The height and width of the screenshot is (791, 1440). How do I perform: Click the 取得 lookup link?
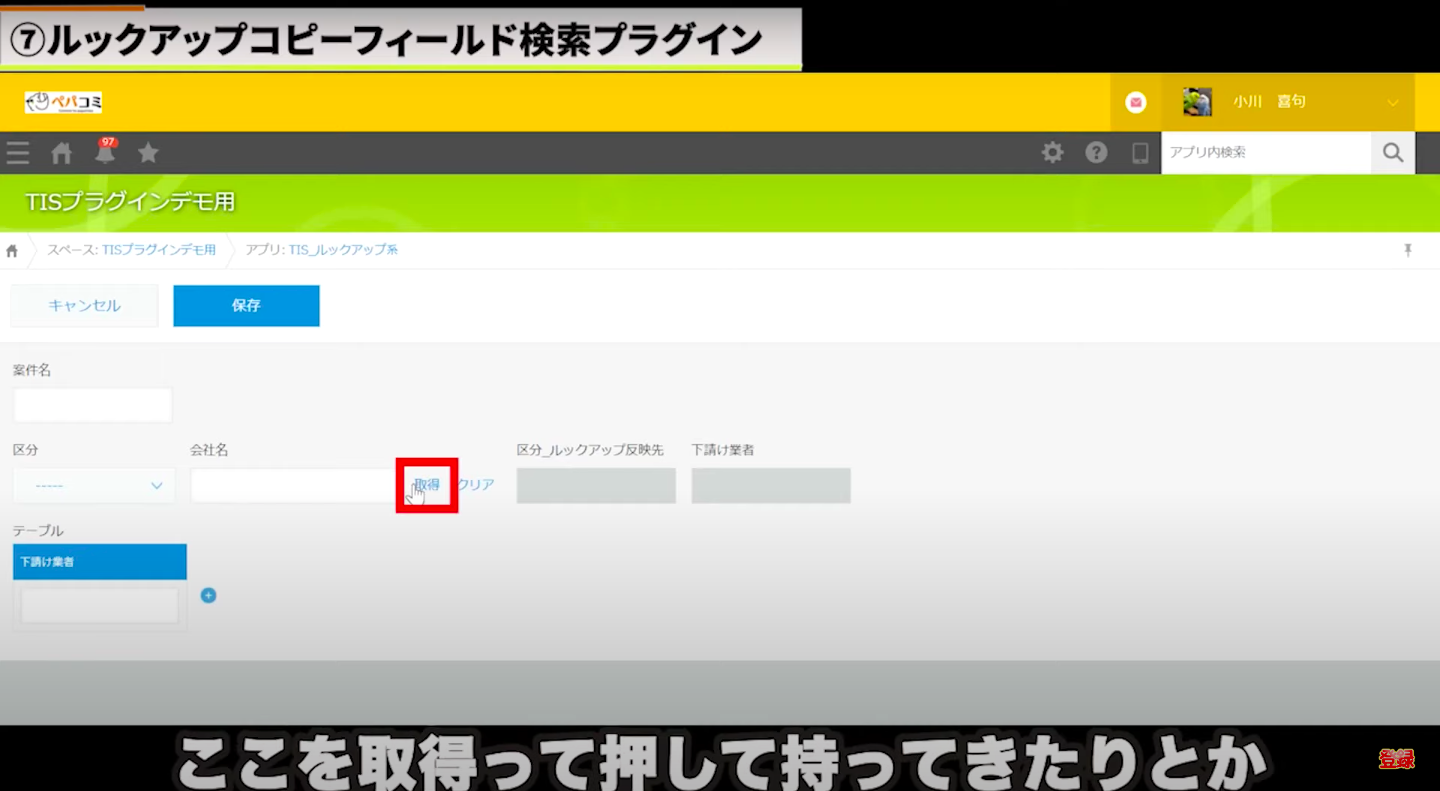coord(427,484)
